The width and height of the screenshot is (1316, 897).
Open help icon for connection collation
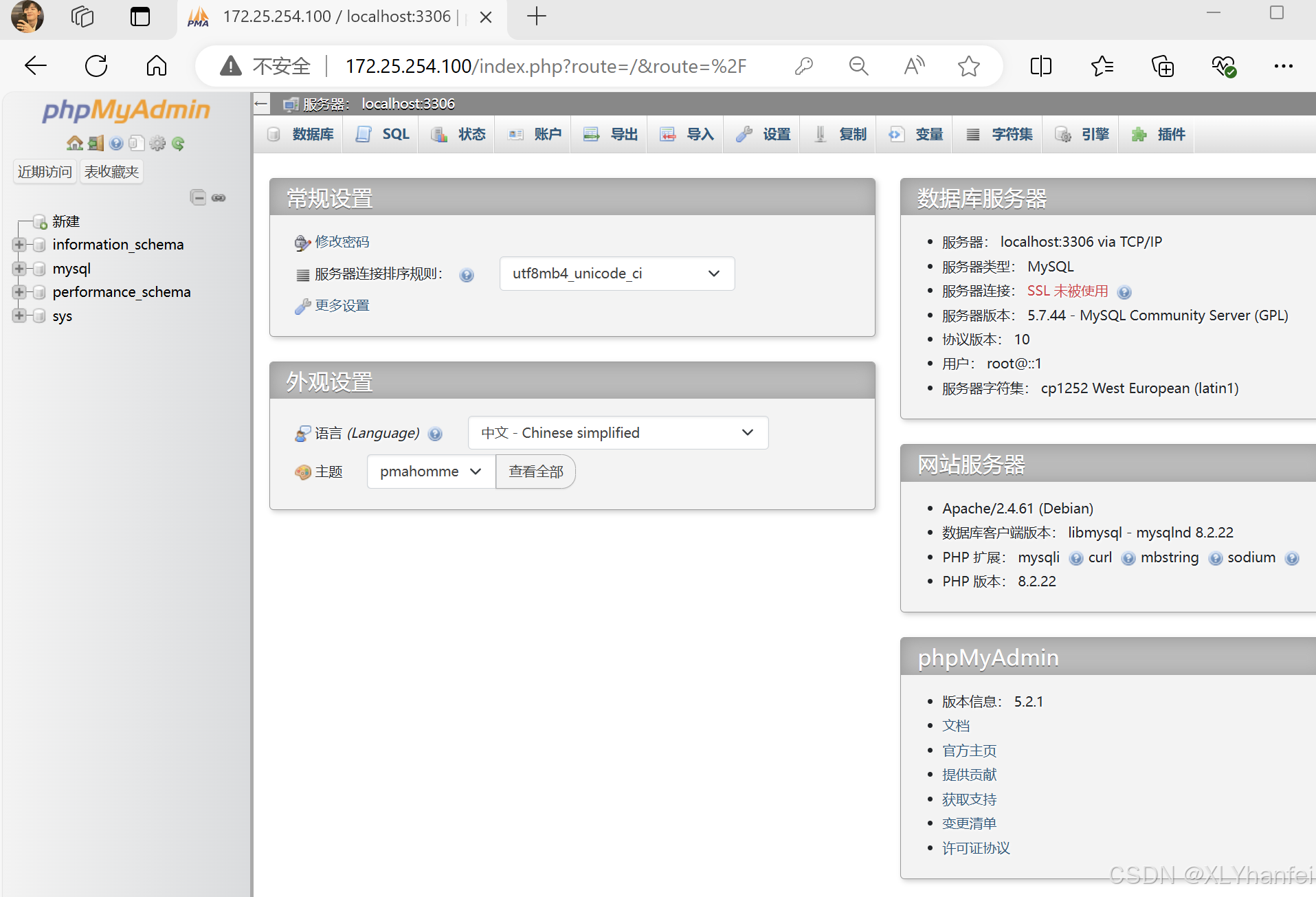tap(467, 275)
